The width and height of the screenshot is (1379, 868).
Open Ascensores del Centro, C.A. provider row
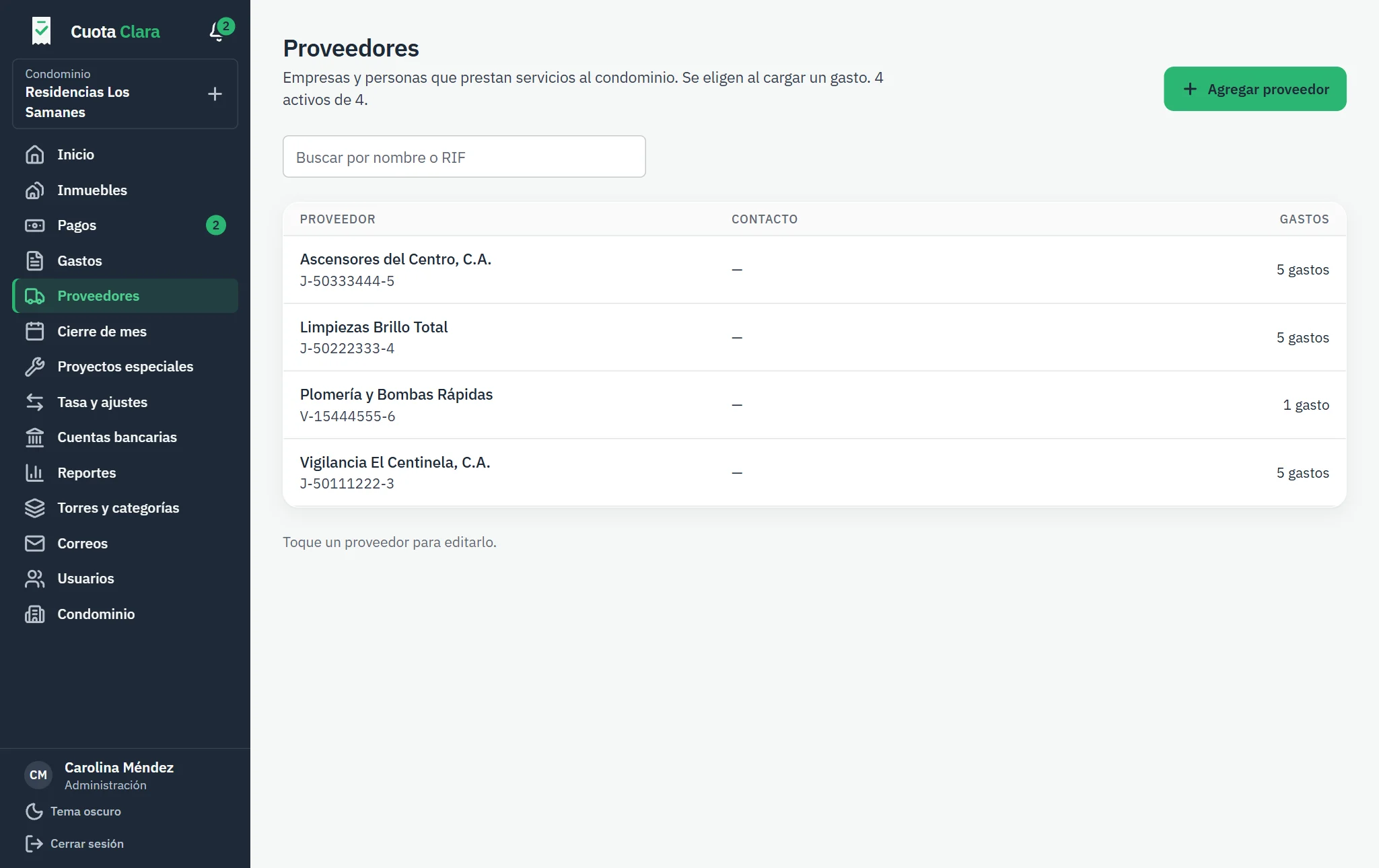click(814, 270)
